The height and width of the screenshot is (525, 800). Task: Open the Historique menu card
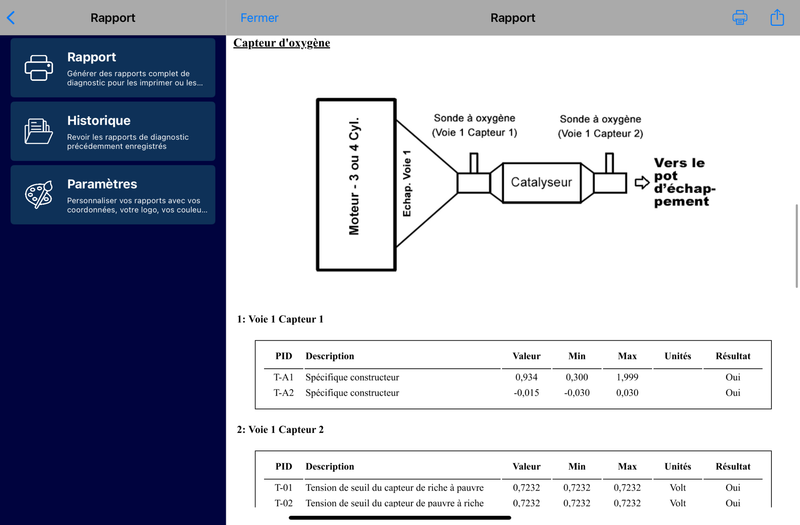coord(113,131)
